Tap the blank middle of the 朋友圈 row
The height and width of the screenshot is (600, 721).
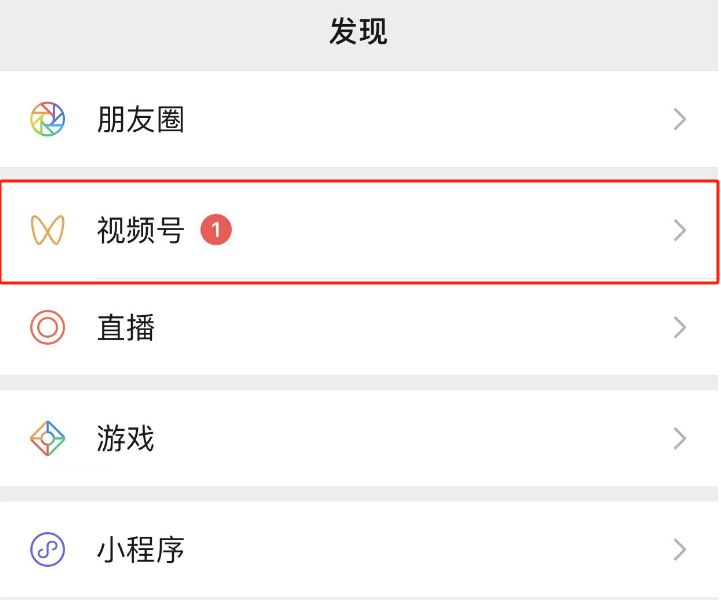pos(400,120)
